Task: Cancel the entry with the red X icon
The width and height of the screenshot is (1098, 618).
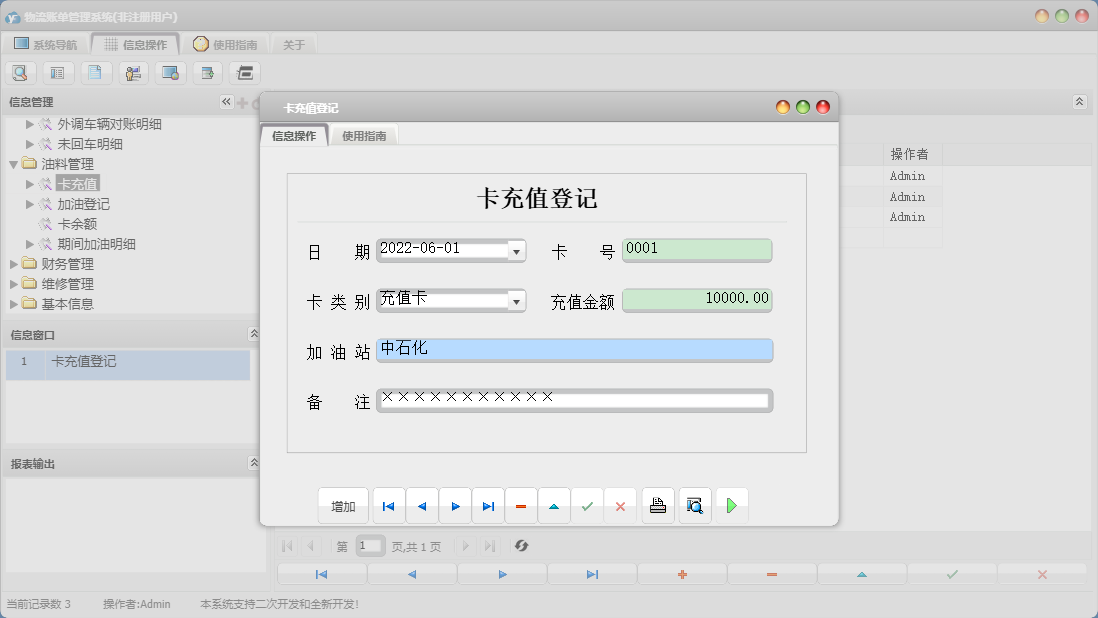Action: [x=620, y=505]
